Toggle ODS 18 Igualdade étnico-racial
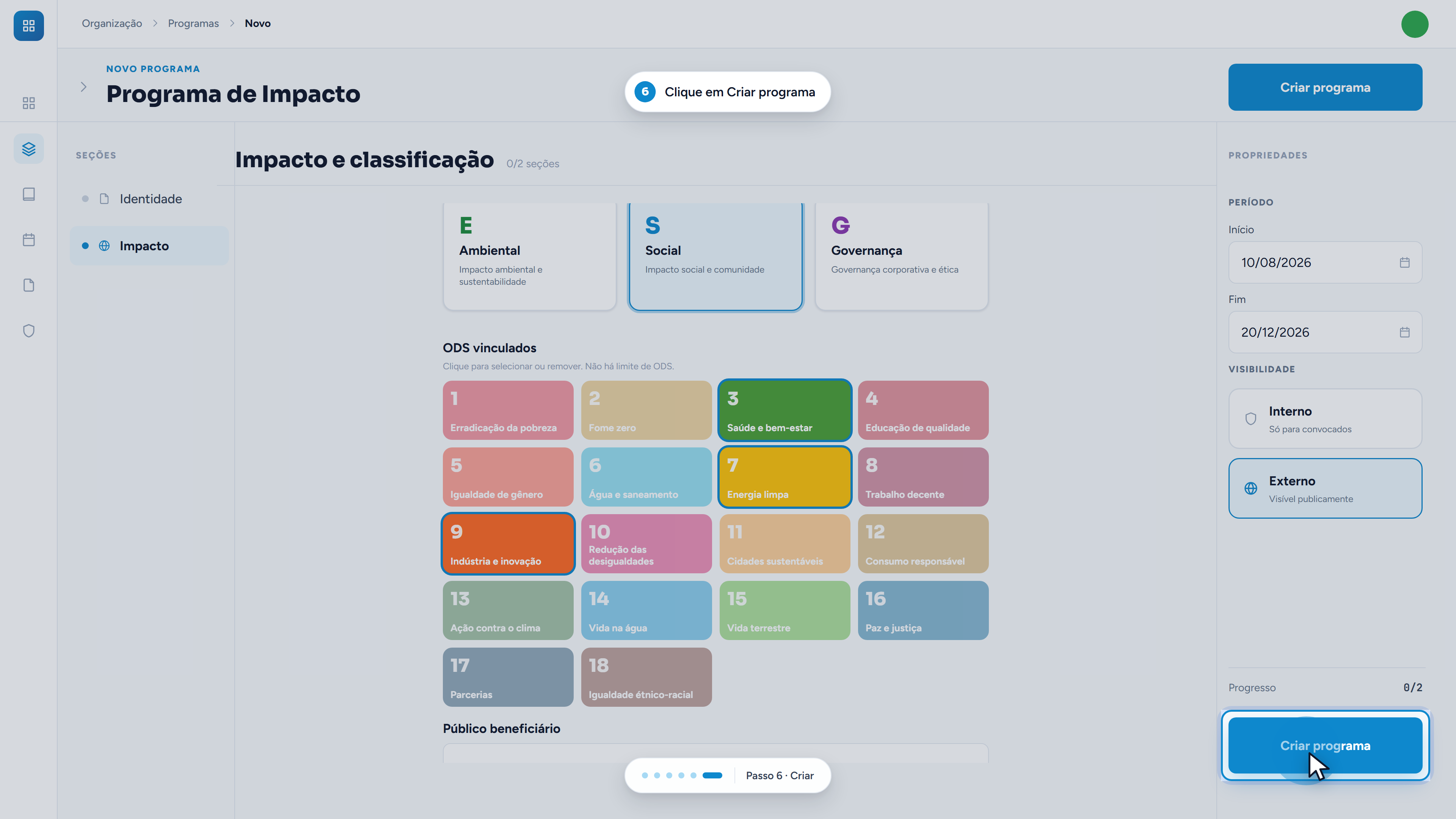Screen dimensions: 1456x819 pyautogui.click(x=646, y=677)
